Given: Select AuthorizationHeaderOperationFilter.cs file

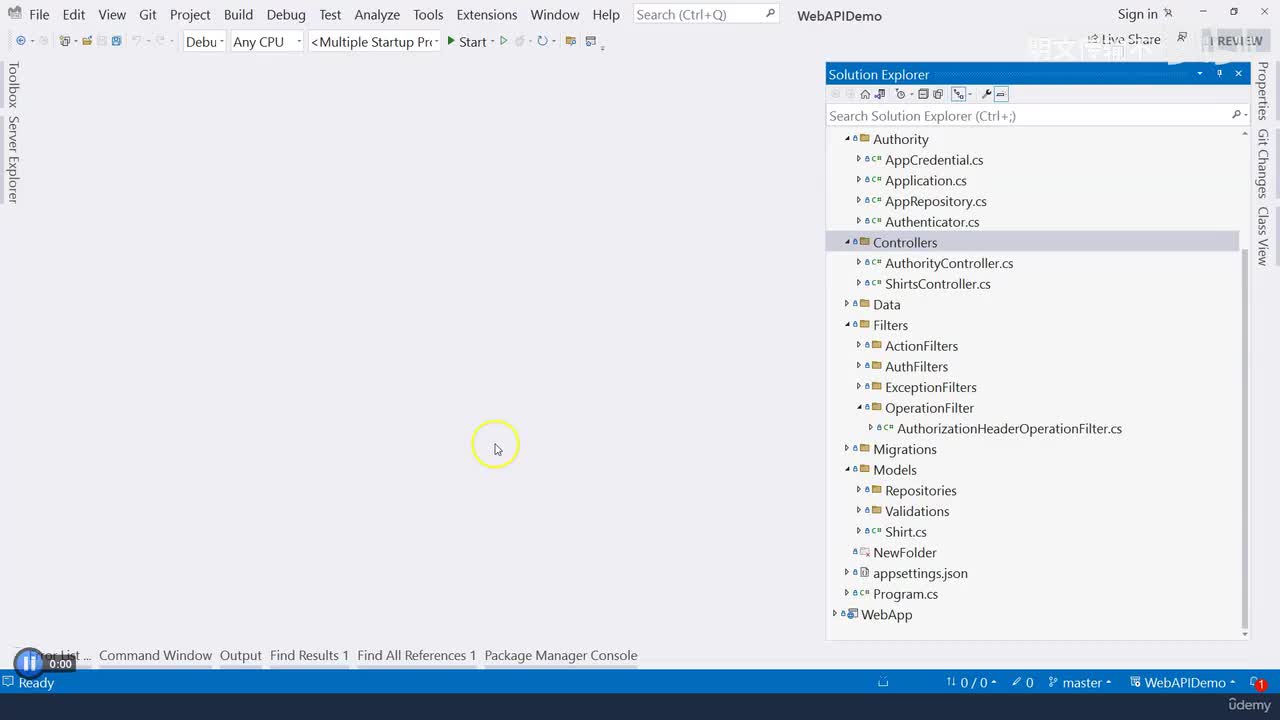Looking at the screenshot, I should 1009,428.
